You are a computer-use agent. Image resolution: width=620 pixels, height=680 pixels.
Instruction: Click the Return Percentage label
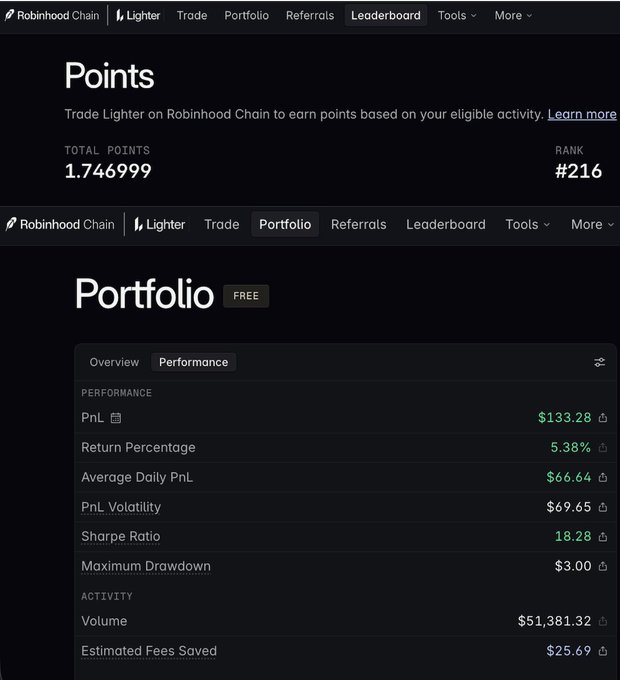click(138, 447)
